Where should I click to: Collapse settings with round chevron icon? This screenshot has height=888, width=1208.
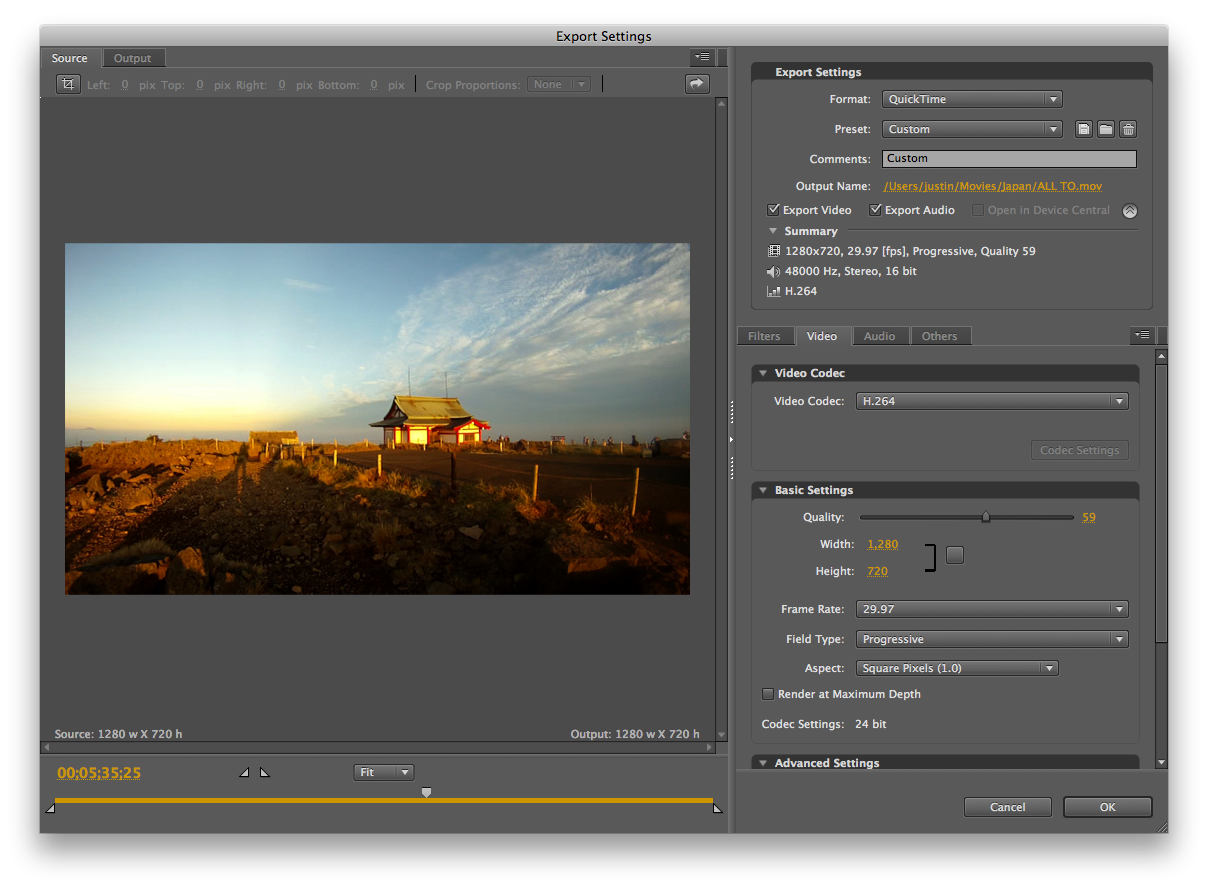1130,211
